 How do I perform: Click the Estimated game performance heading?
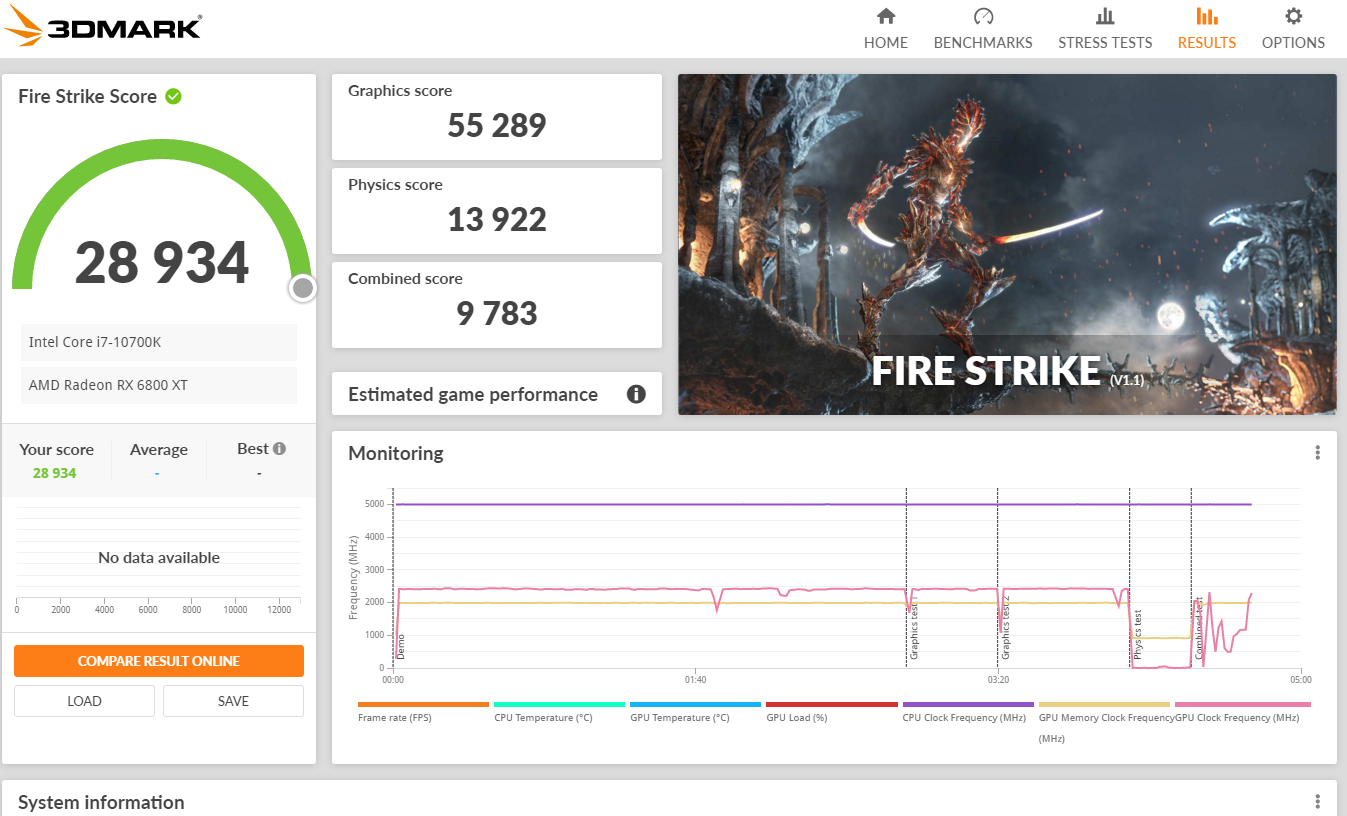click(x=473, y=394)
